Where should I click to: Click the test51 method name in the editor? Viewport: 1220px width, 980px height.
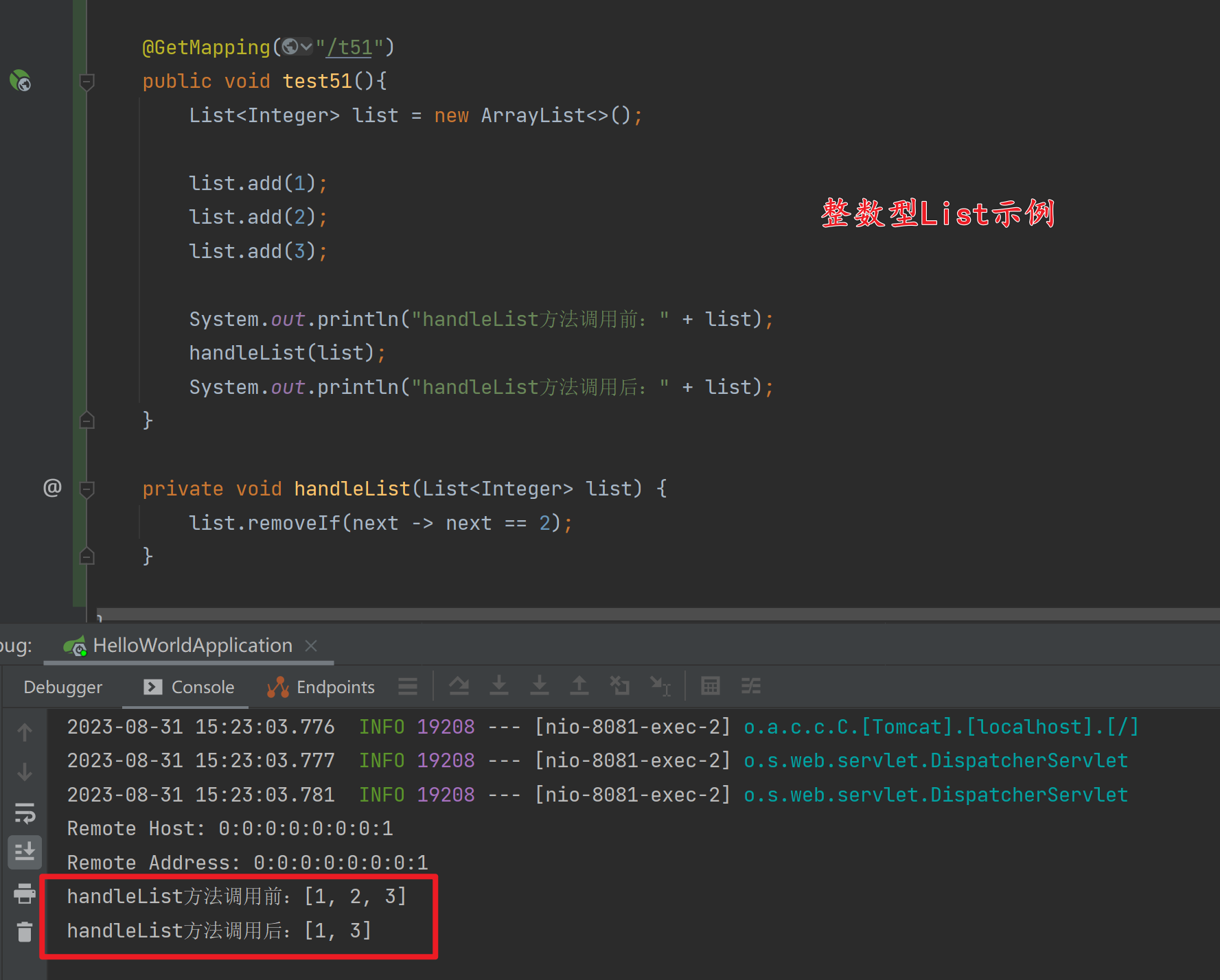pos(317,81)
